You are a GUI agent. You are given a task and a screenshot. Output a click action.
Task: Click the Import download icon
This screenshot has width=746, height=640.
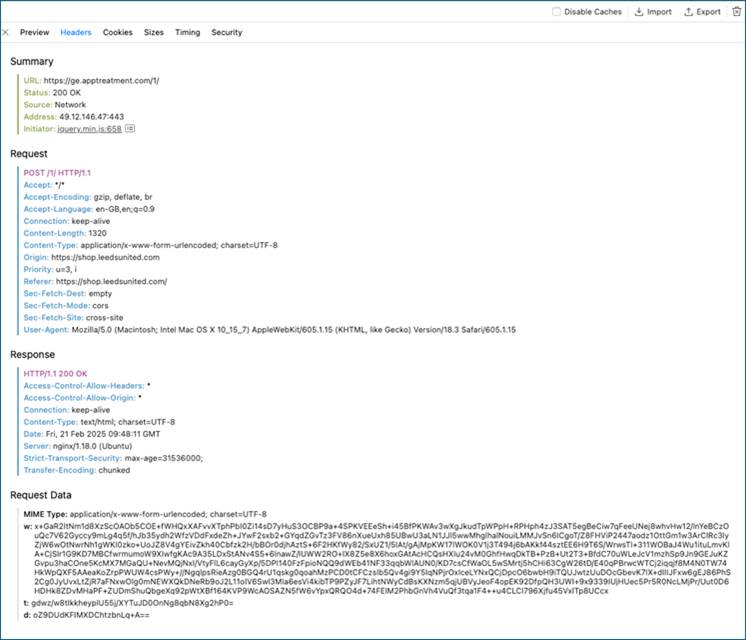[639, 12]
